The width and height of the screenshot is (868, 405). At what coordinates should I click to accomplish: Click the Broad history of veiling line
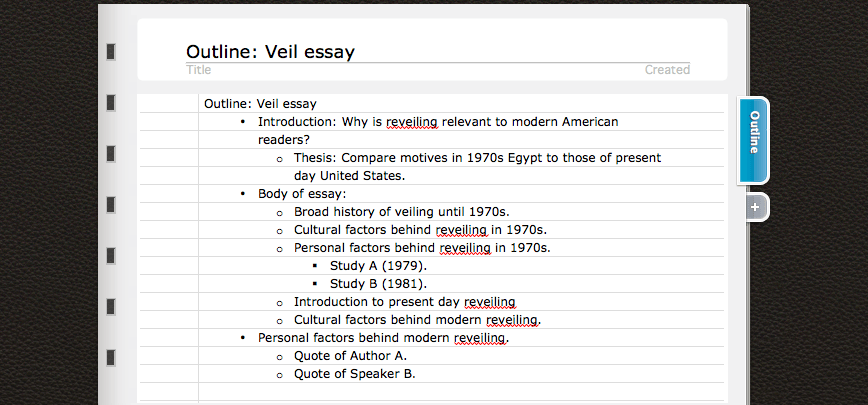tap(401, 212)
